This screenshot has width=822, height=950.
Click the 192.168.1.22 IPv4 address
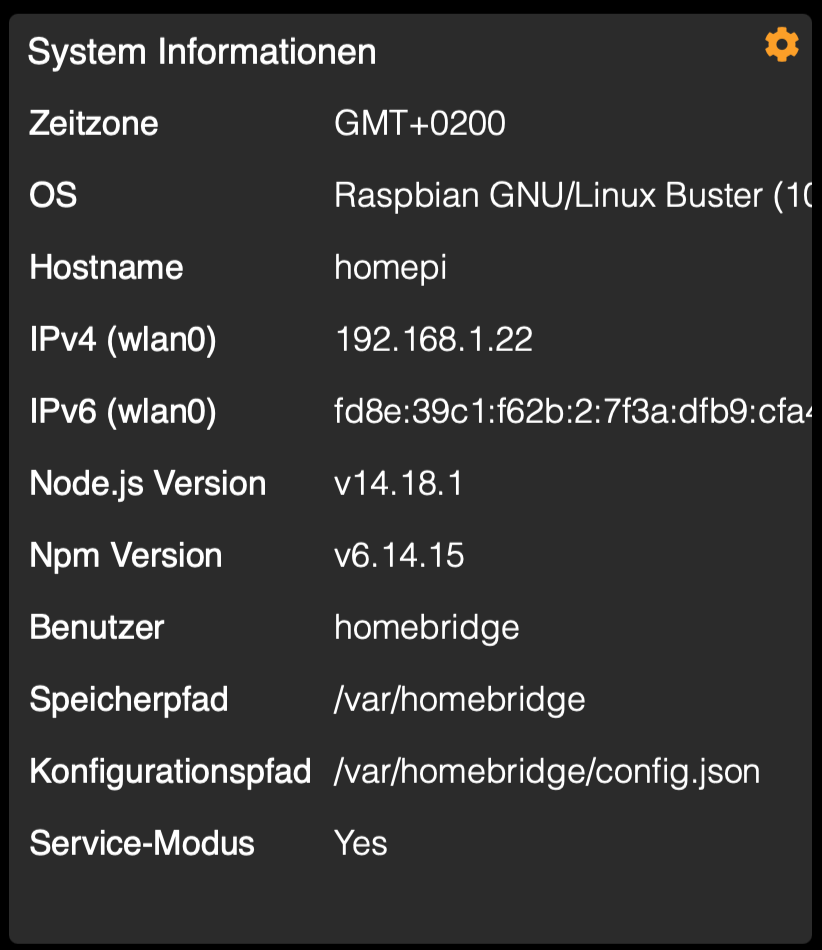pyautogui.click(x=433, y=340)
